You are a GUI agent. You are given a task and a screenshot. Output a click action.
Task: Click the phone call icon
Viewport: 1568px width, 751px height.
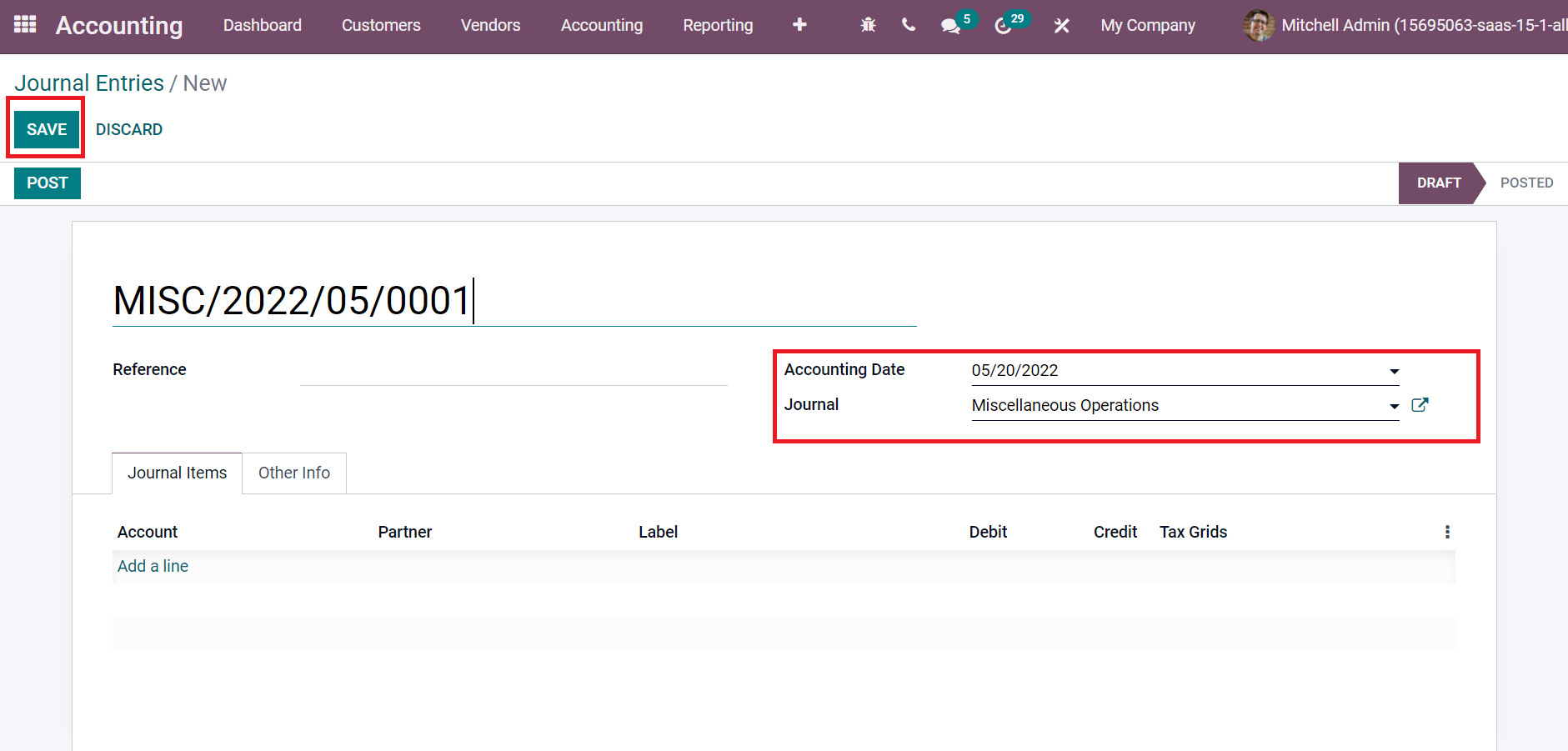pos(909,25)
